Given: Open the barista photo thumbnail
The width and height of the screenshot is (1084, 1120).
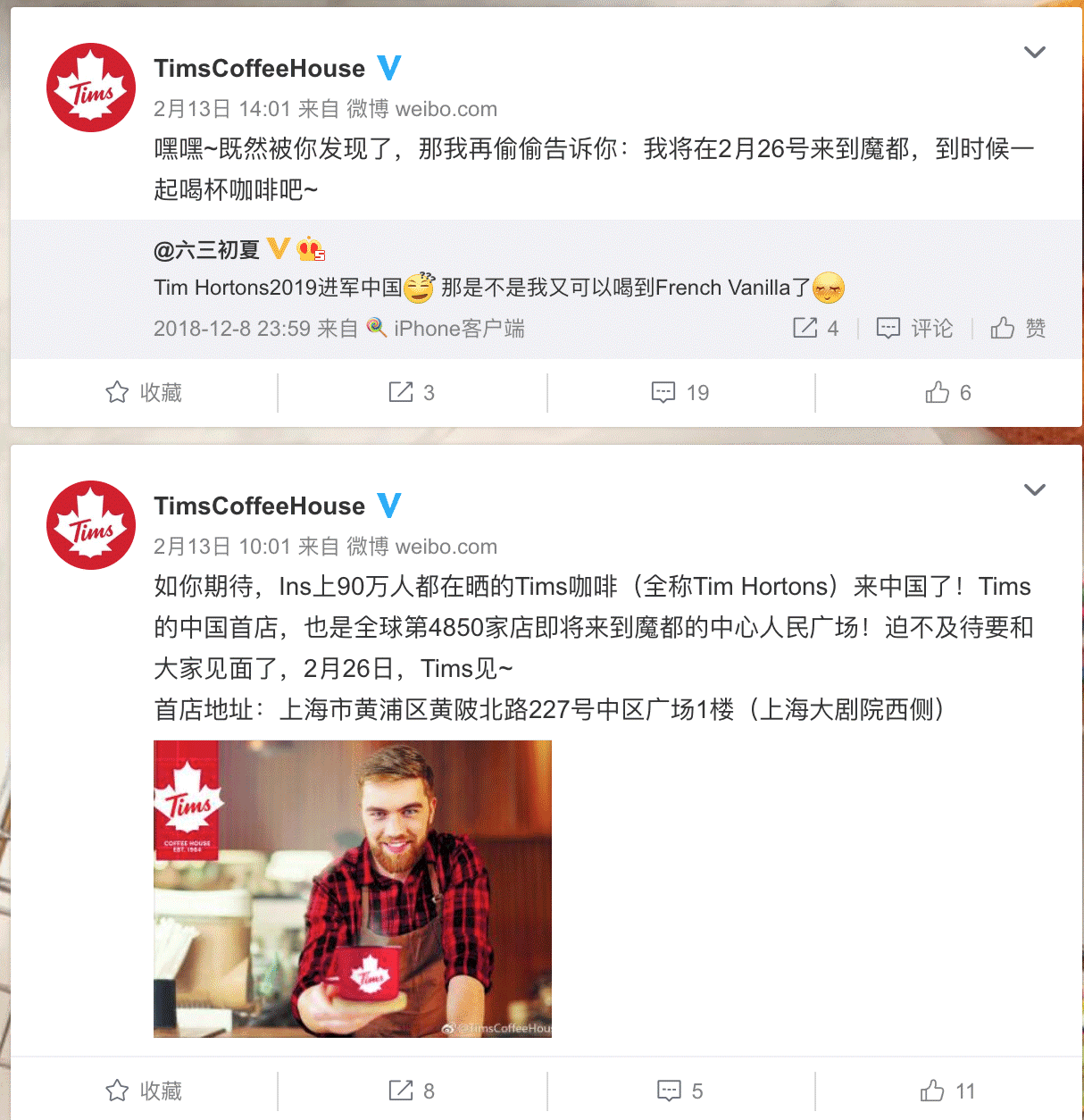Looking at the screenshot, I should pos(353,889).
